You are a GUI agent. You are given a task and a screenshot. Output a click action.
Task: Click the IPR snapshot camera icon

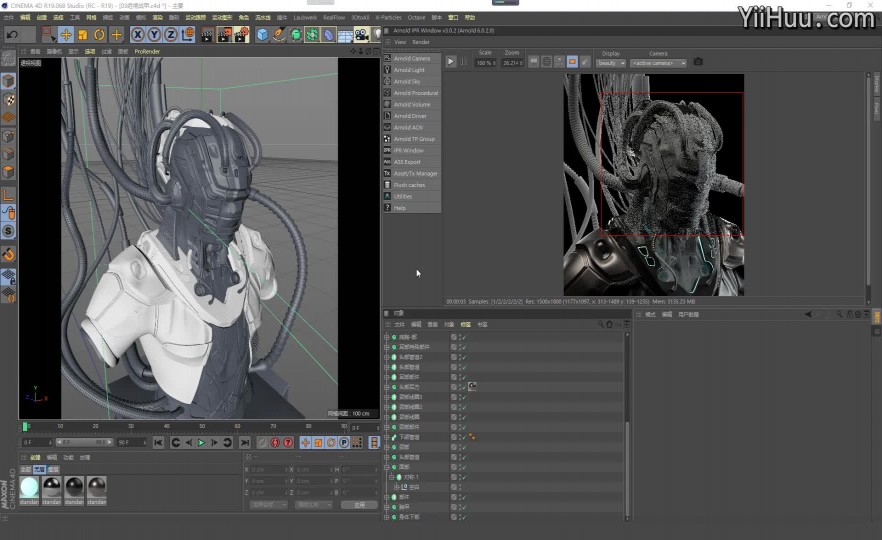[698, 61]
